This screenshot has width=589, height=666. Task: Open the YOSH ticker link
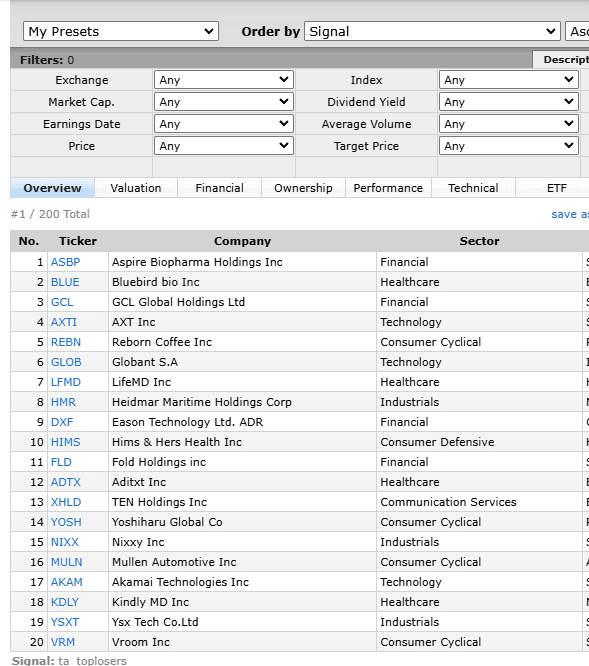coord(66,522)
